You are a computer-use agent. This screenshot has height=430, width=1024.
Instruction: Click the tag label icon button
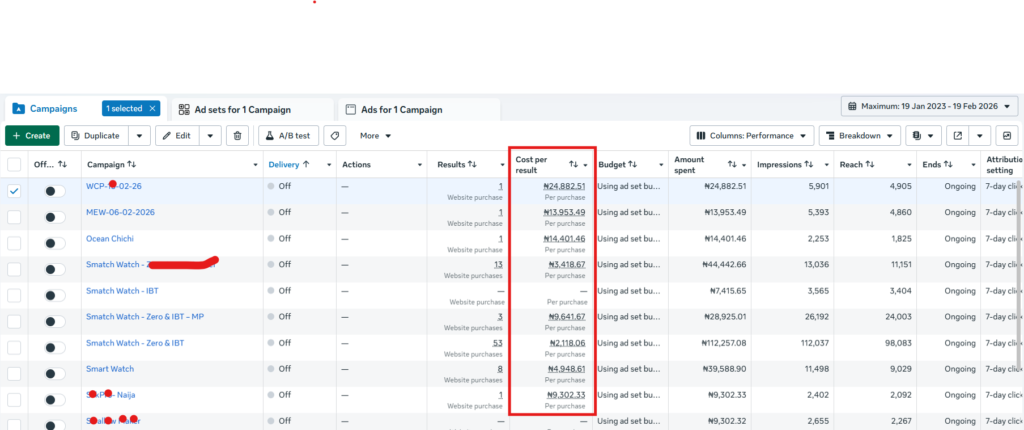tap(335, 136)
